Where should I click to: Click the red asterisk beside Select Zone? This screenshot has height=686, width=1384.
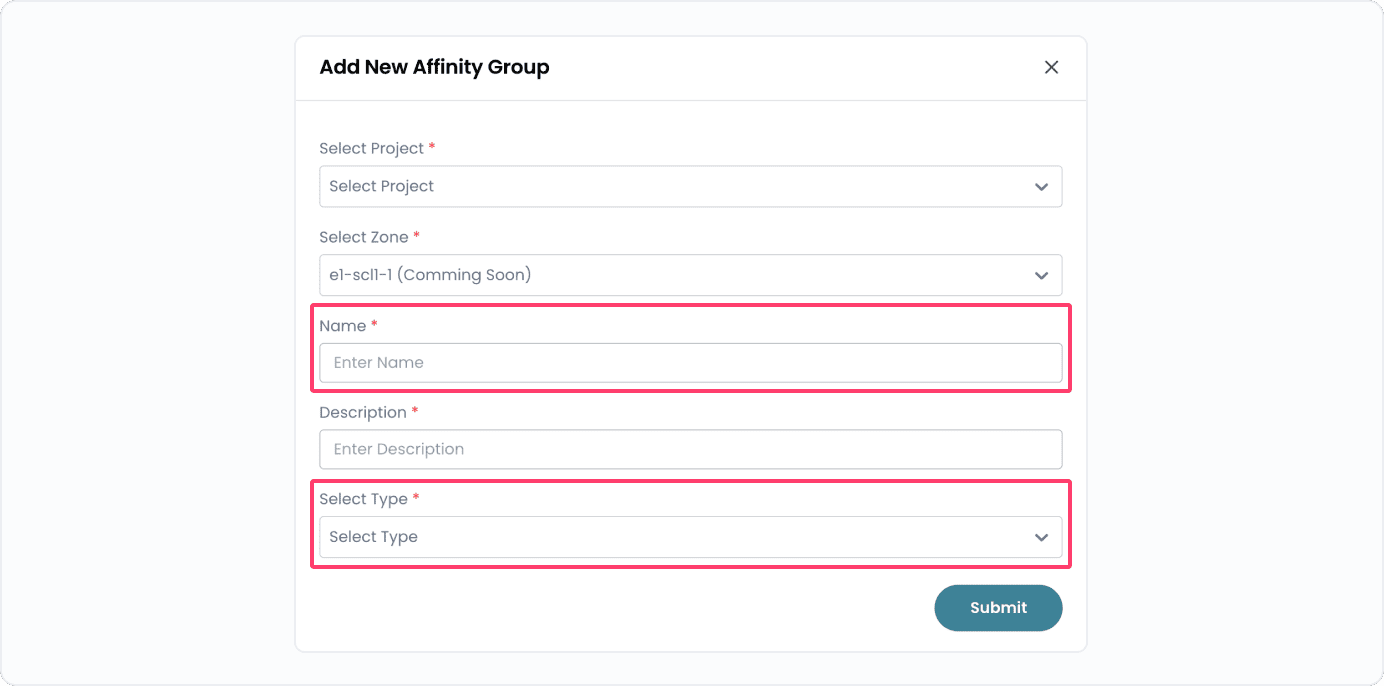tap(416, 237)
